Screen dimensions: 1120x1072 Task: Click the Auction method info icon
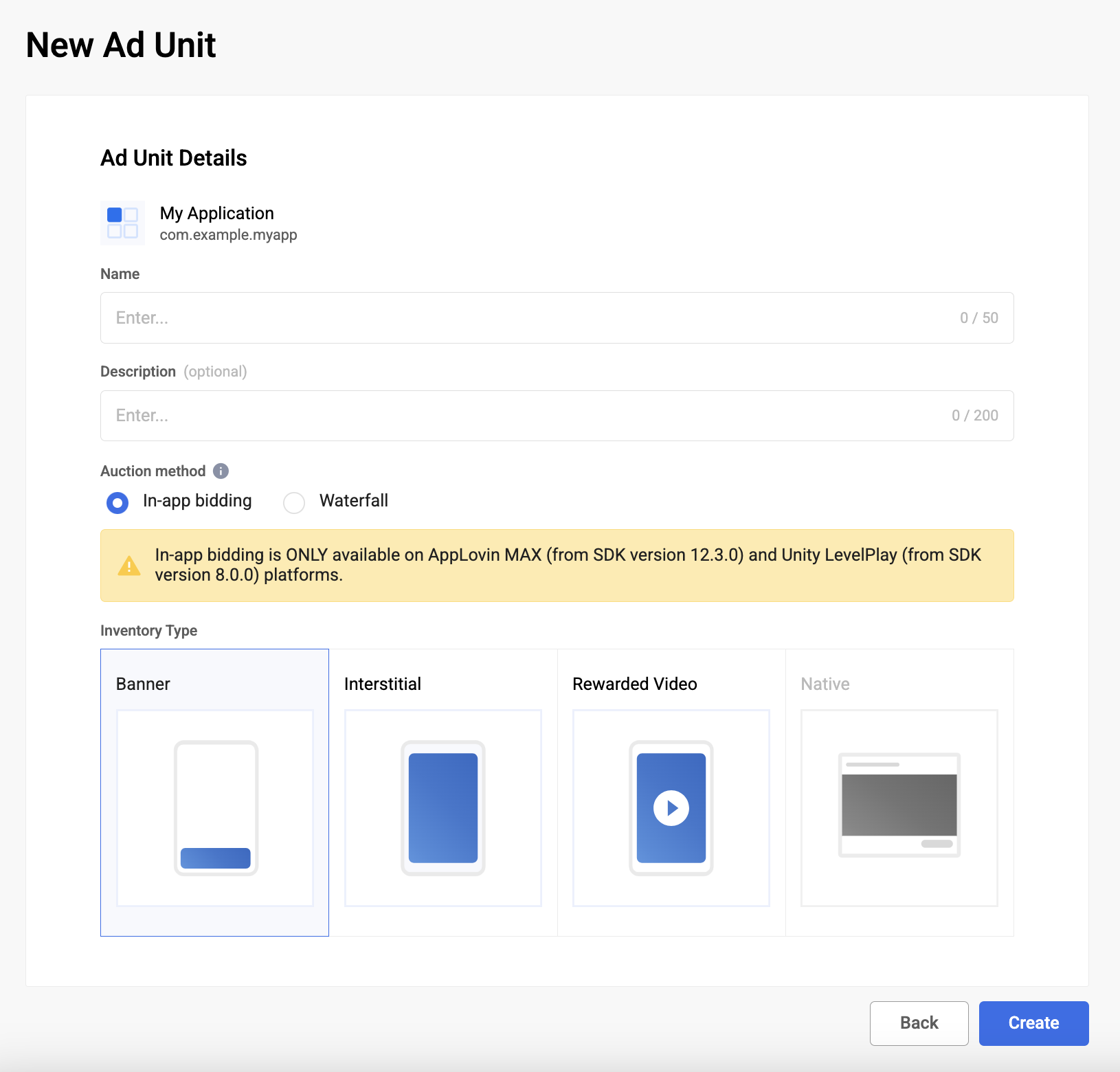click(221, 471)
